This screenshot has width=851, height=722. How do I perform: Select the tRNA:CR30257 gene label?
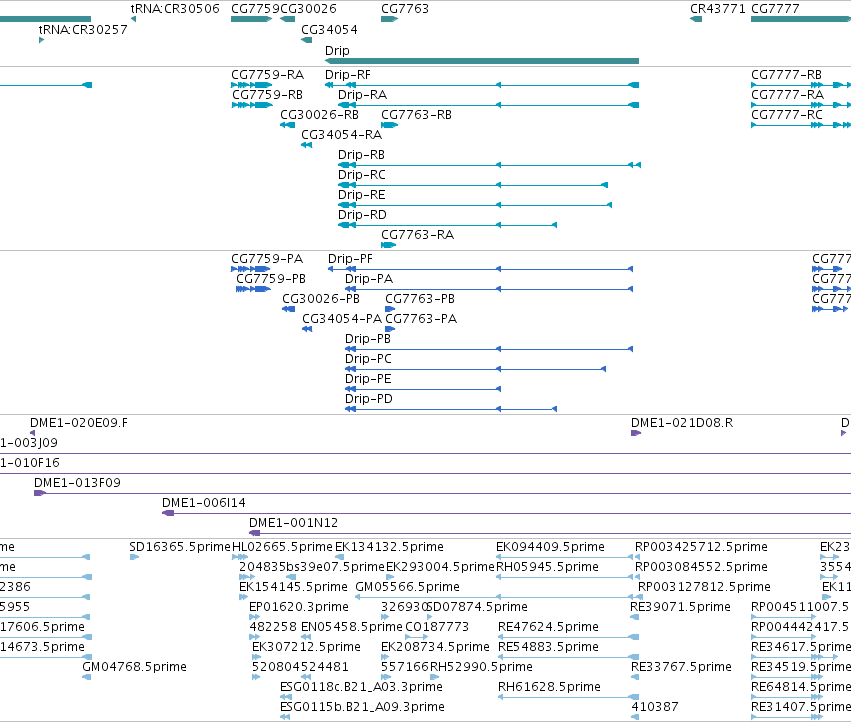pos(83,29)
